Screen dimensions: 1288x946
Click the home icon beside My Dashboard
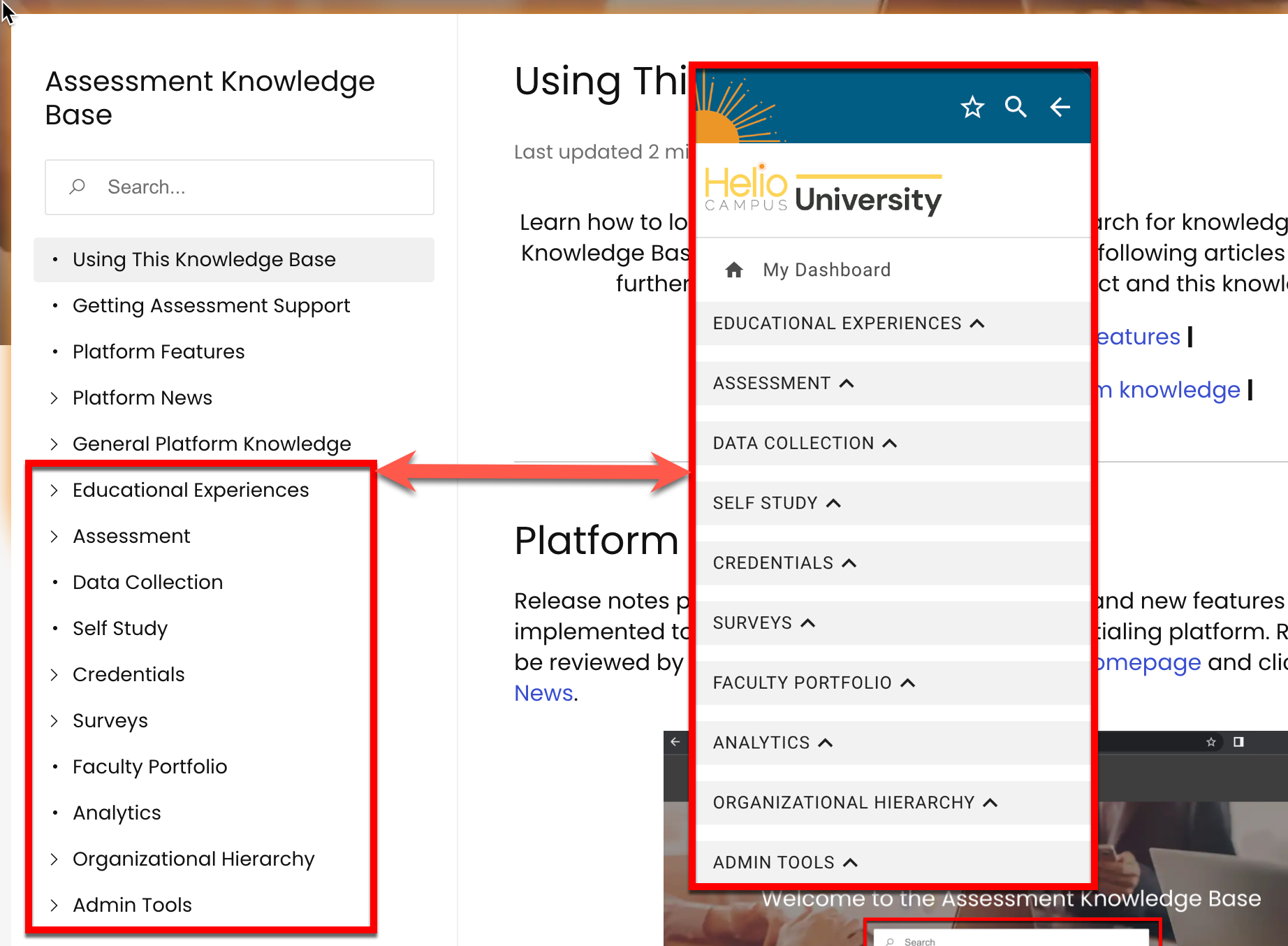(x=733, y=270)
